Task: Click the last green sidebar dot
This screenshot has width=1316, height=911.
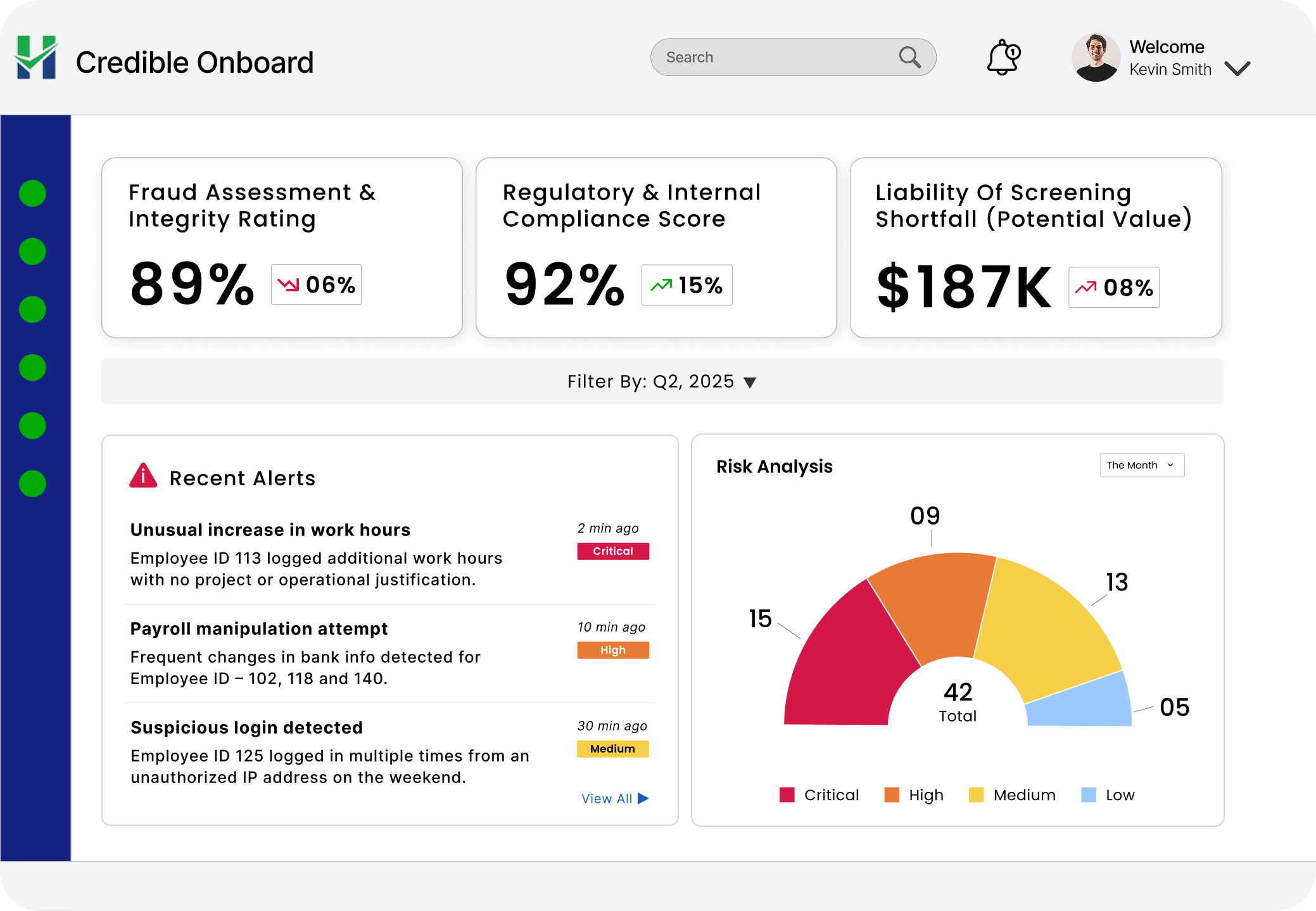Action: (x=32, y=483)
